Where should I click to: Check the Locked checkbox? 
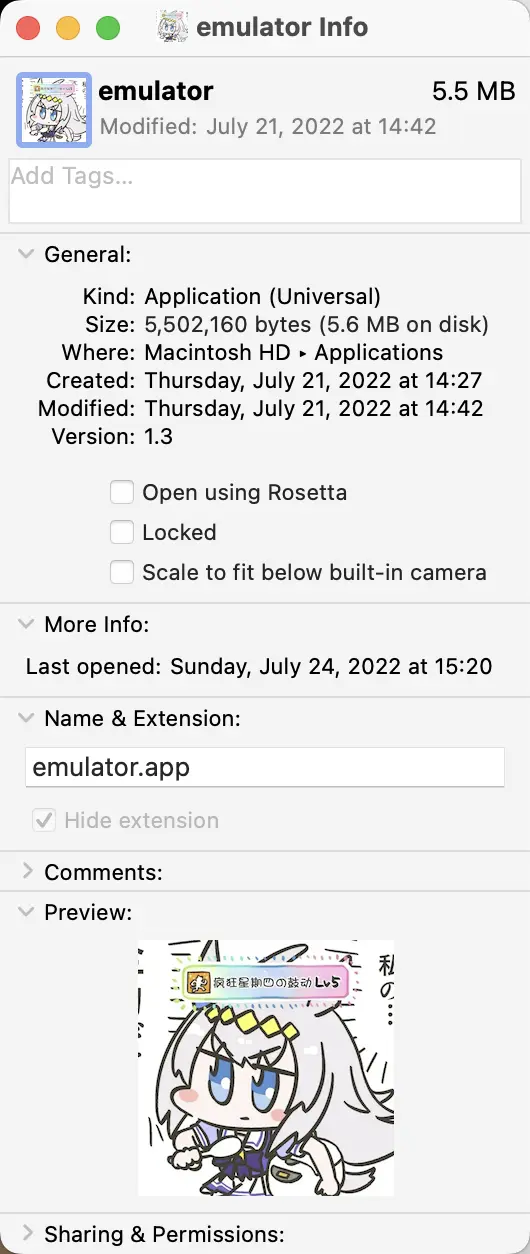pos(122,532)
